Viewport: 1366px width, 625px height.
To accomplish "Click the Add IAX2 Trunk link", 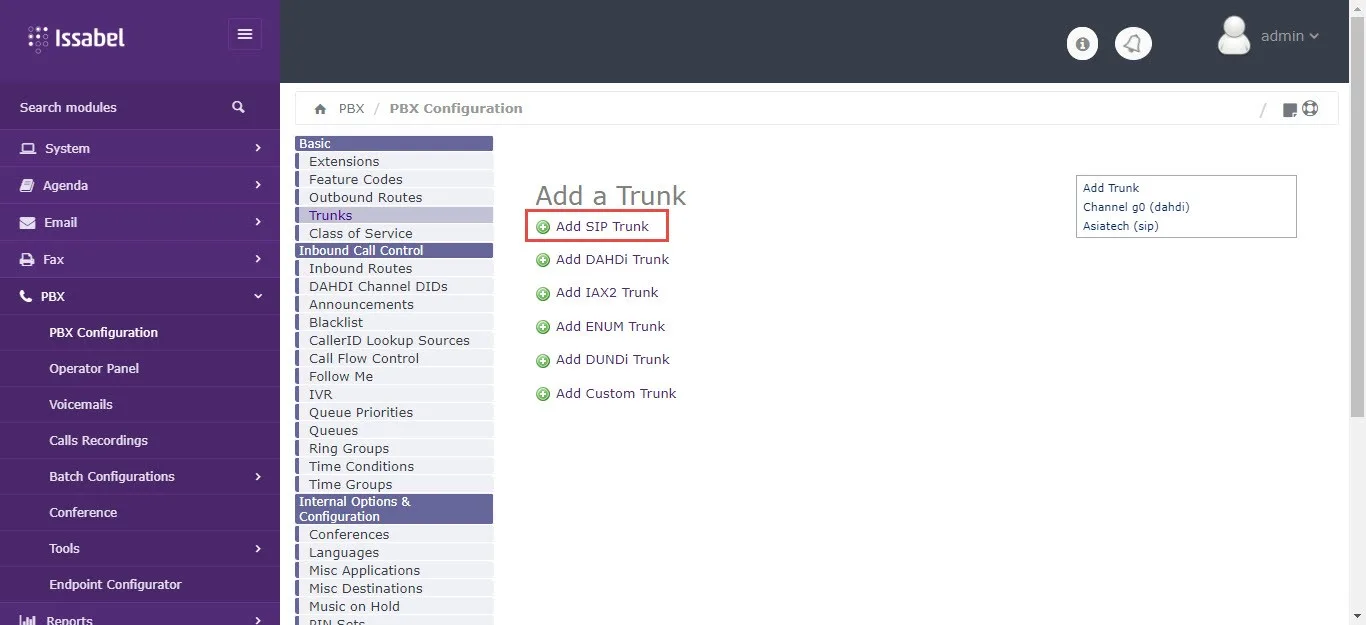I will click(x=607, y=293).
